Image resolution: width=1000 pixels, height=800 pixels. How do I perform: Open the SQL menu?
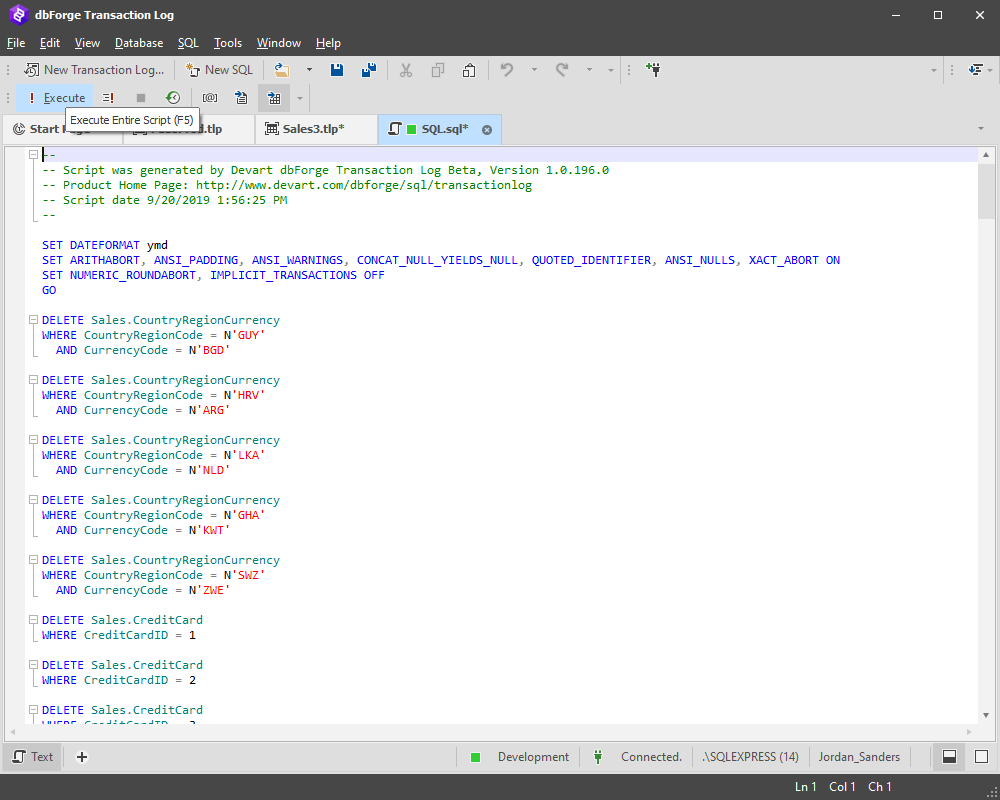click(x=188, y=43)
